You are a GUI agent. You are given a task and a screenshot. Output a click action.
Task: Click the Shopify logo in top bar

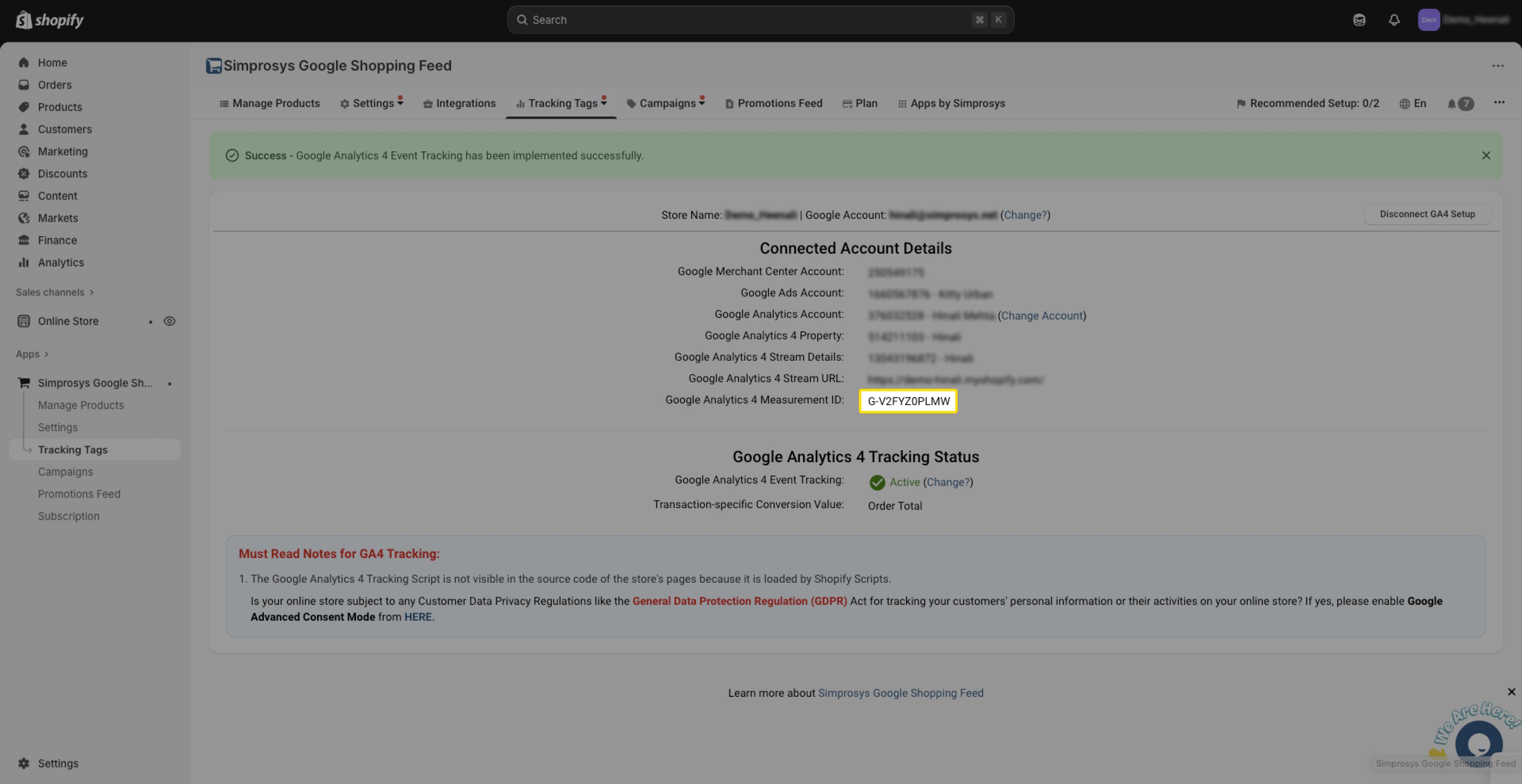click(x=50, y=20)
